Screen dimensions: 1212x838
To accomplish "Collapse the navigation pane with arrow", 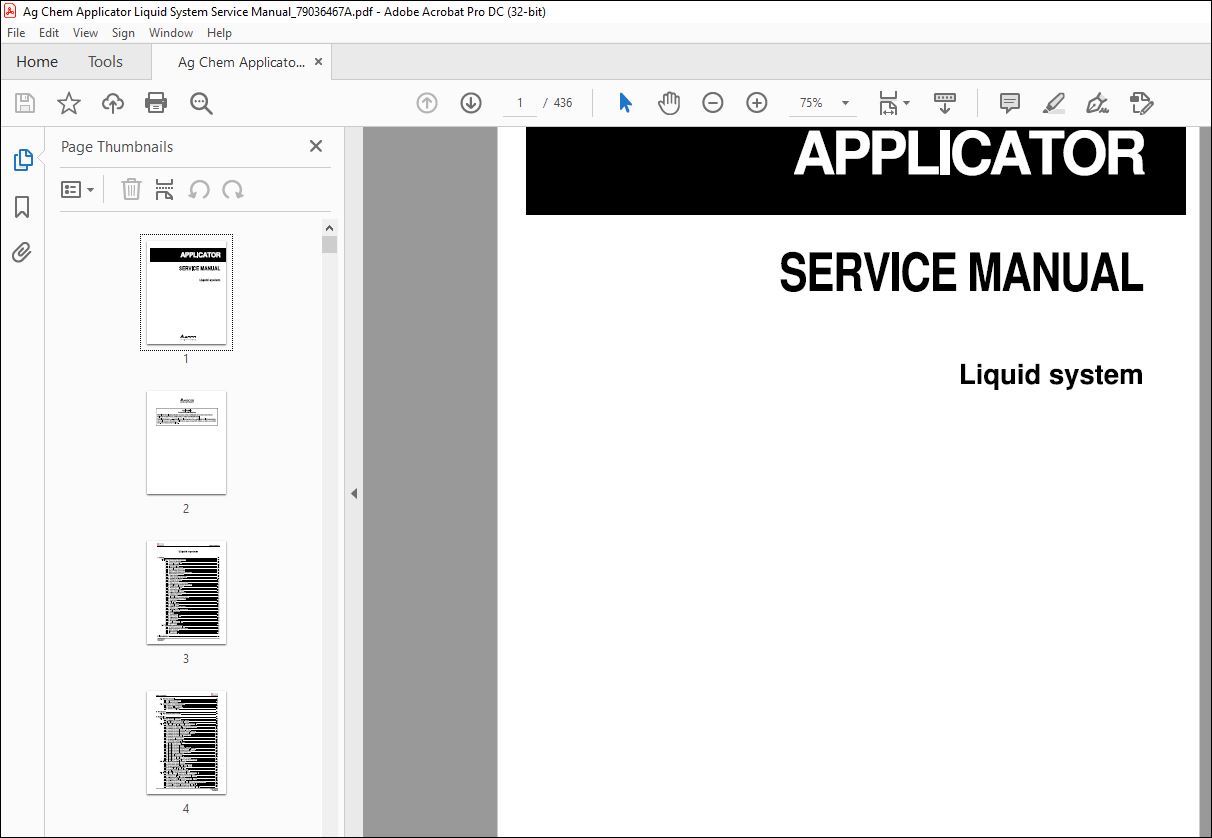I will pyautogui.click(x=353, y=493).
